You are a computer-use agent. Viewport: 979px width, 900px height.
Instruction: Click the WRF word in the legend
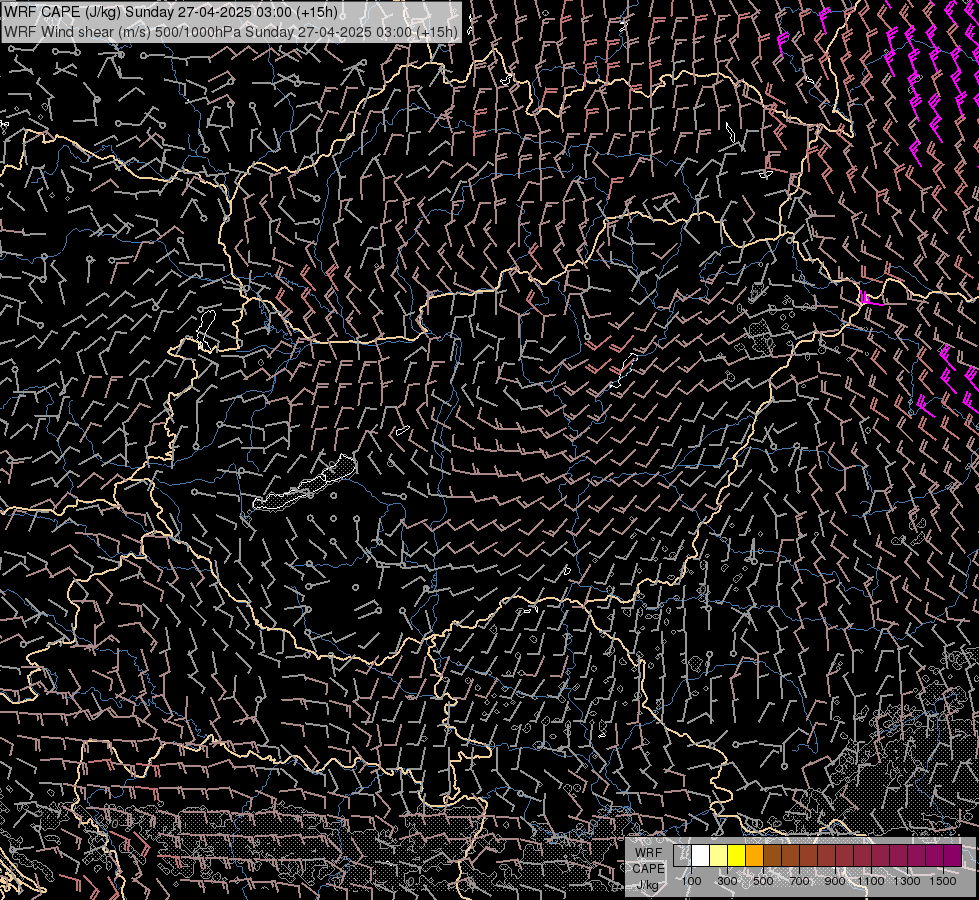pos(649,853)
